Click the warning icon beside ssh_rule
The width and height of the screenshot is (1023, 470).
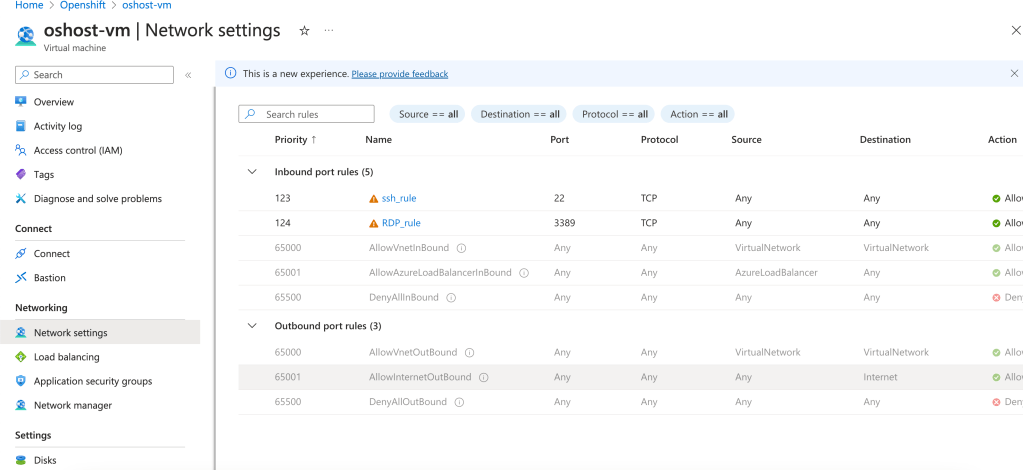(x=374, y=198)
